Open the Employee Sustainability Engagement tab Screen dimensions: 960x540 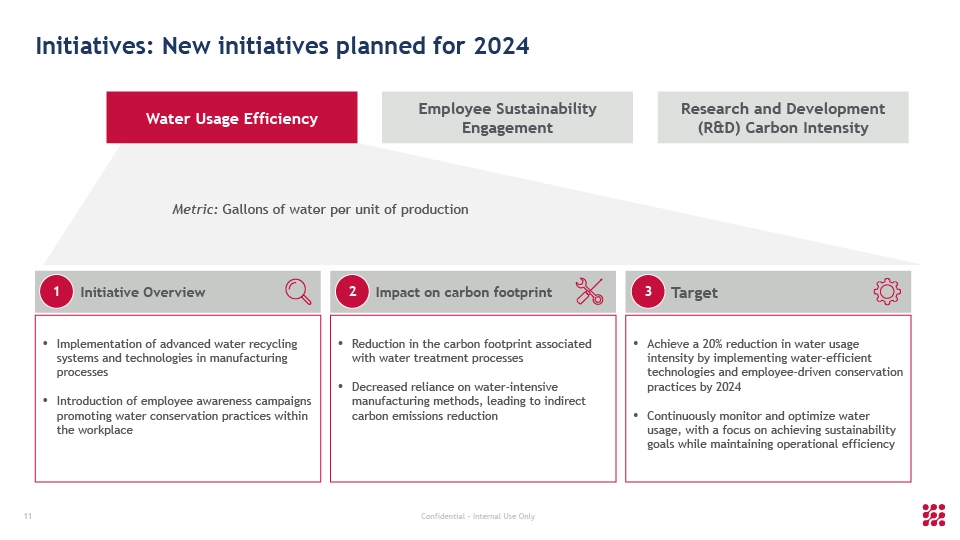[507, 118]
